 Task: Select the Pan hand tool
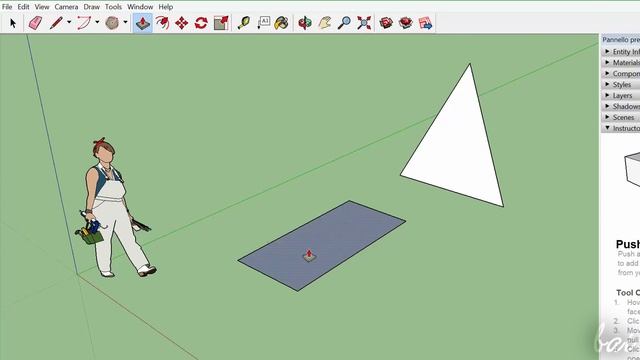point(325,23)
